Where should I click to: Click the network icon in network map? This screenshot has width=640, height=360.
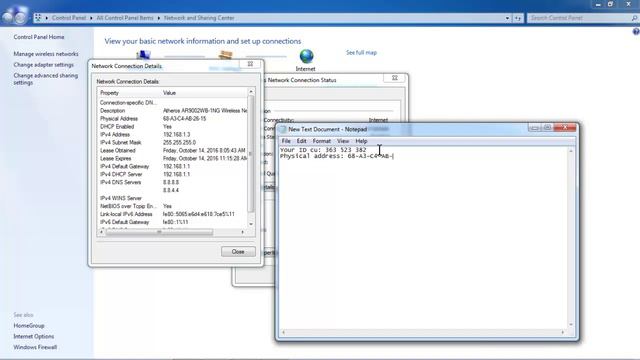pyautogui.click(x=225, y=56)
